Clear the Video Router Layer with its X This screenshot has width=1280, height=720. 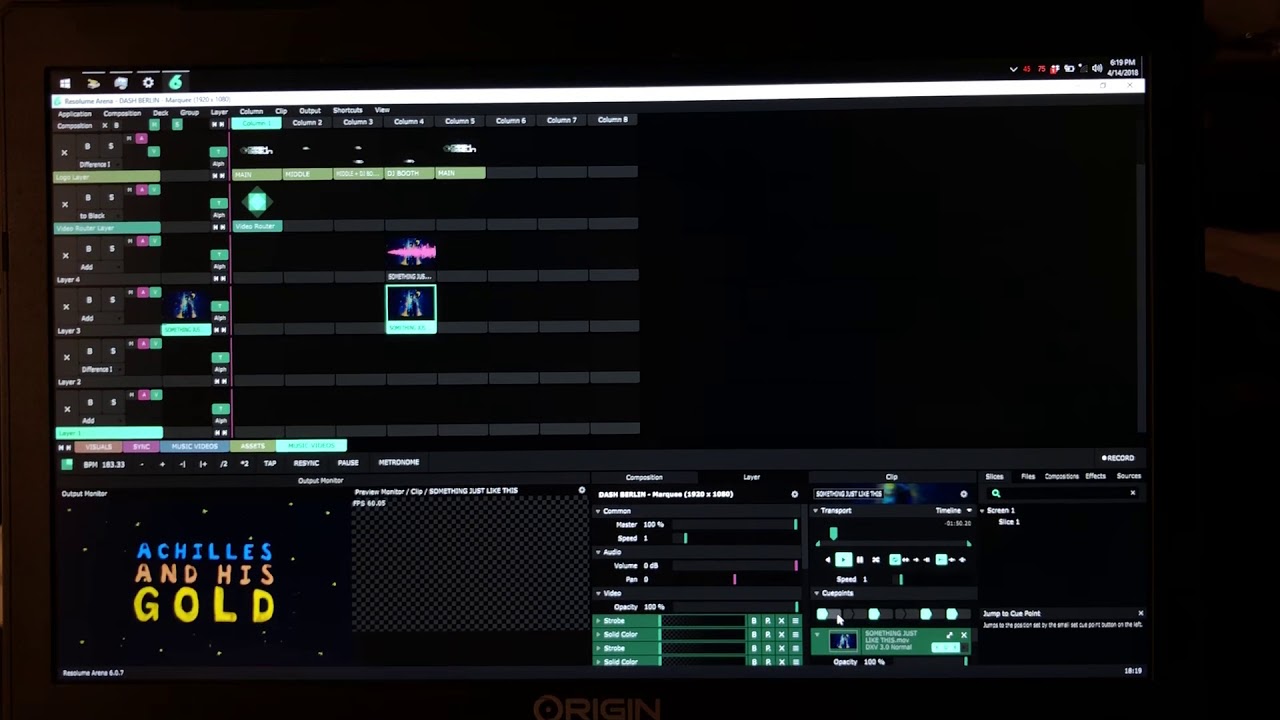pyautogui.click(x=65, y=204)
